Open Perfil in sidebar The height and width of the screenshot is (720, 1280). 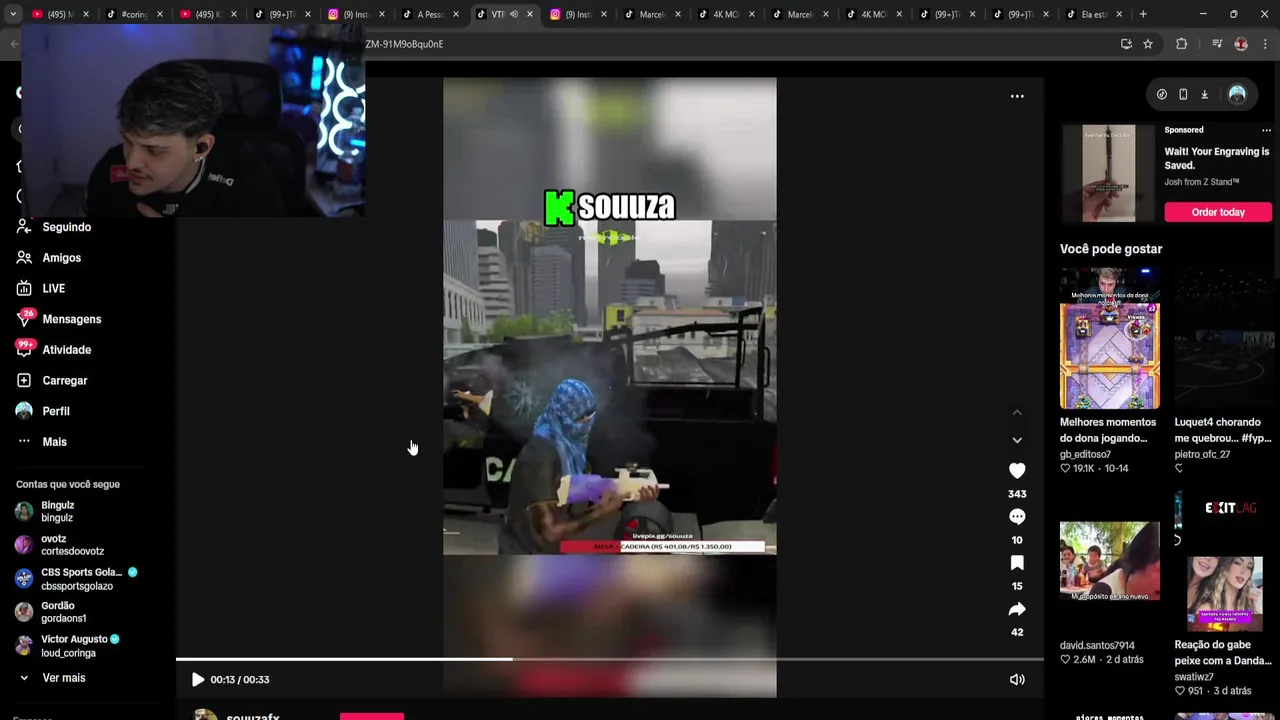pyautogui.click(x=55, y=411)
